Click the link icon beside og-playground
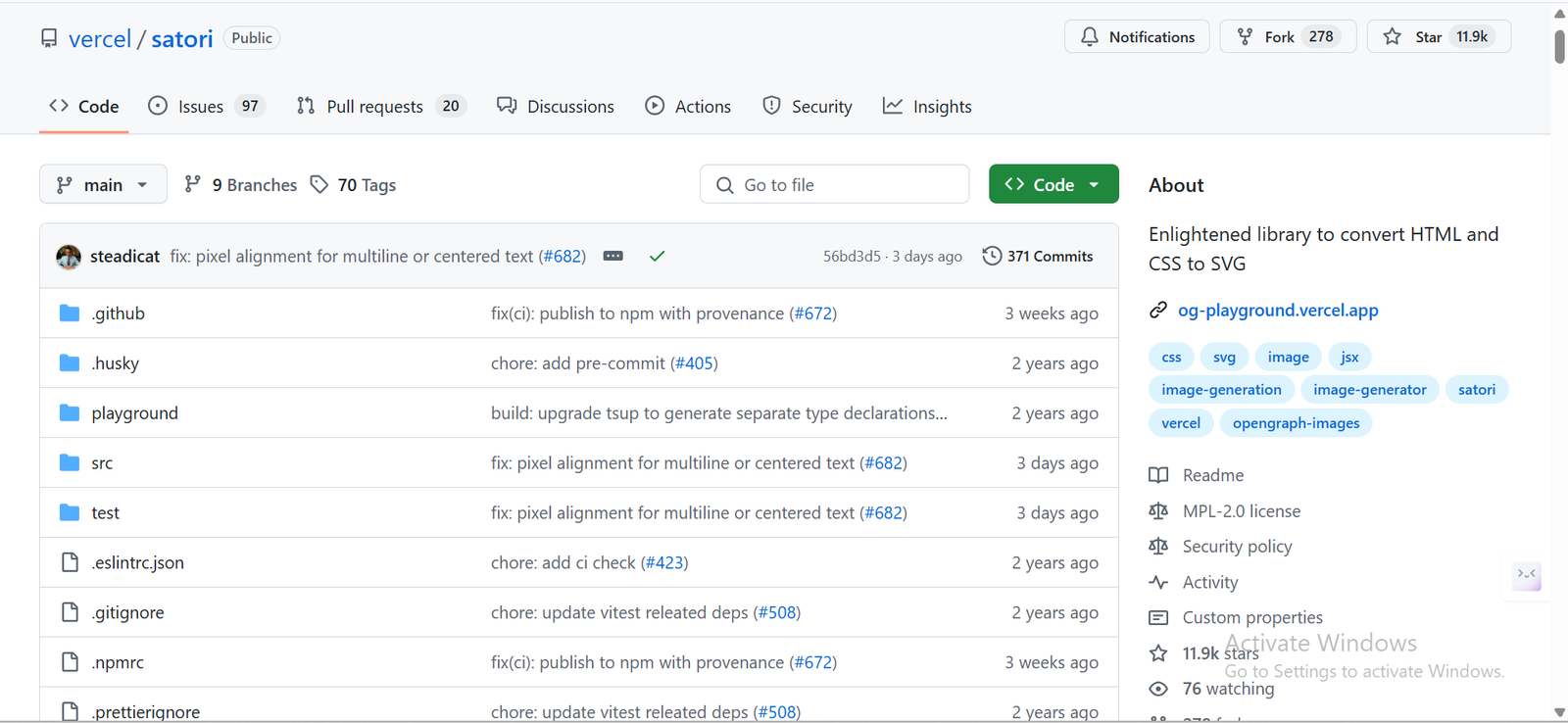This screenshot has height=723, width=1568. coord(1158,311)
